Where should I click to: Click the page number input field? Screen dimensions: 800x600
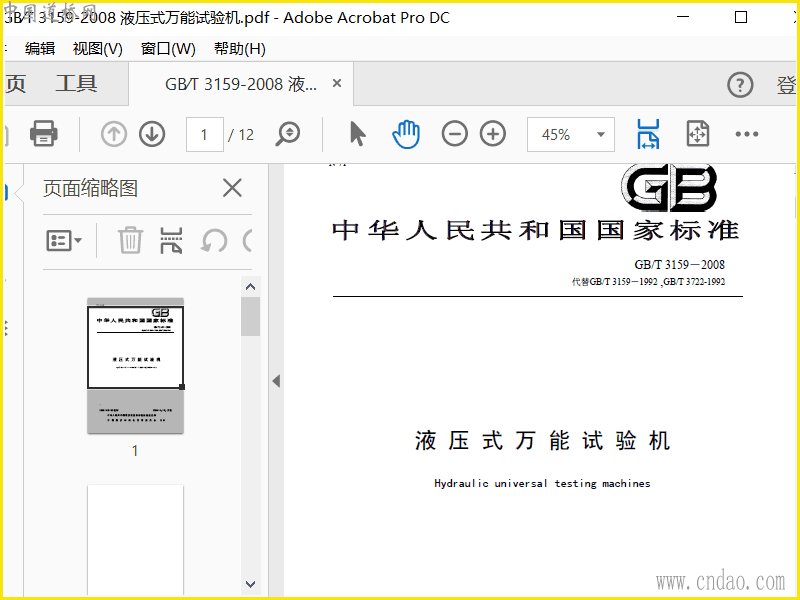(x=205, y=134)
